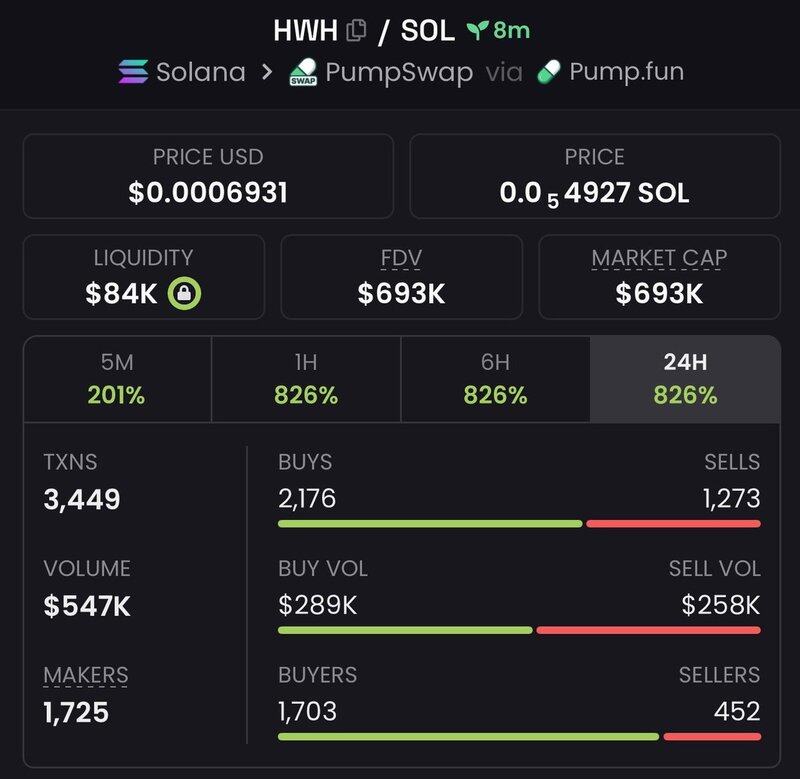This screenshot has height=779, width=800.
Task: Select the 24H timeframe tab
Action: pos(685,379)
